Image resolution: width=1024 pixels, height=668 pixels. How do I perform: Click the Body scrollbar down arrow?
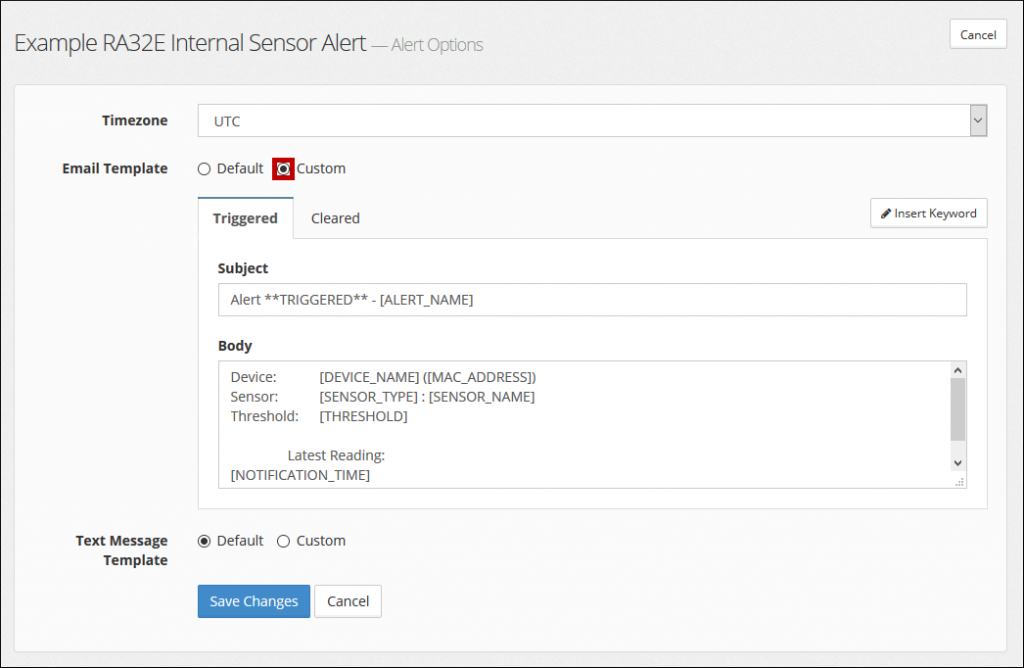tap(957, 463)
